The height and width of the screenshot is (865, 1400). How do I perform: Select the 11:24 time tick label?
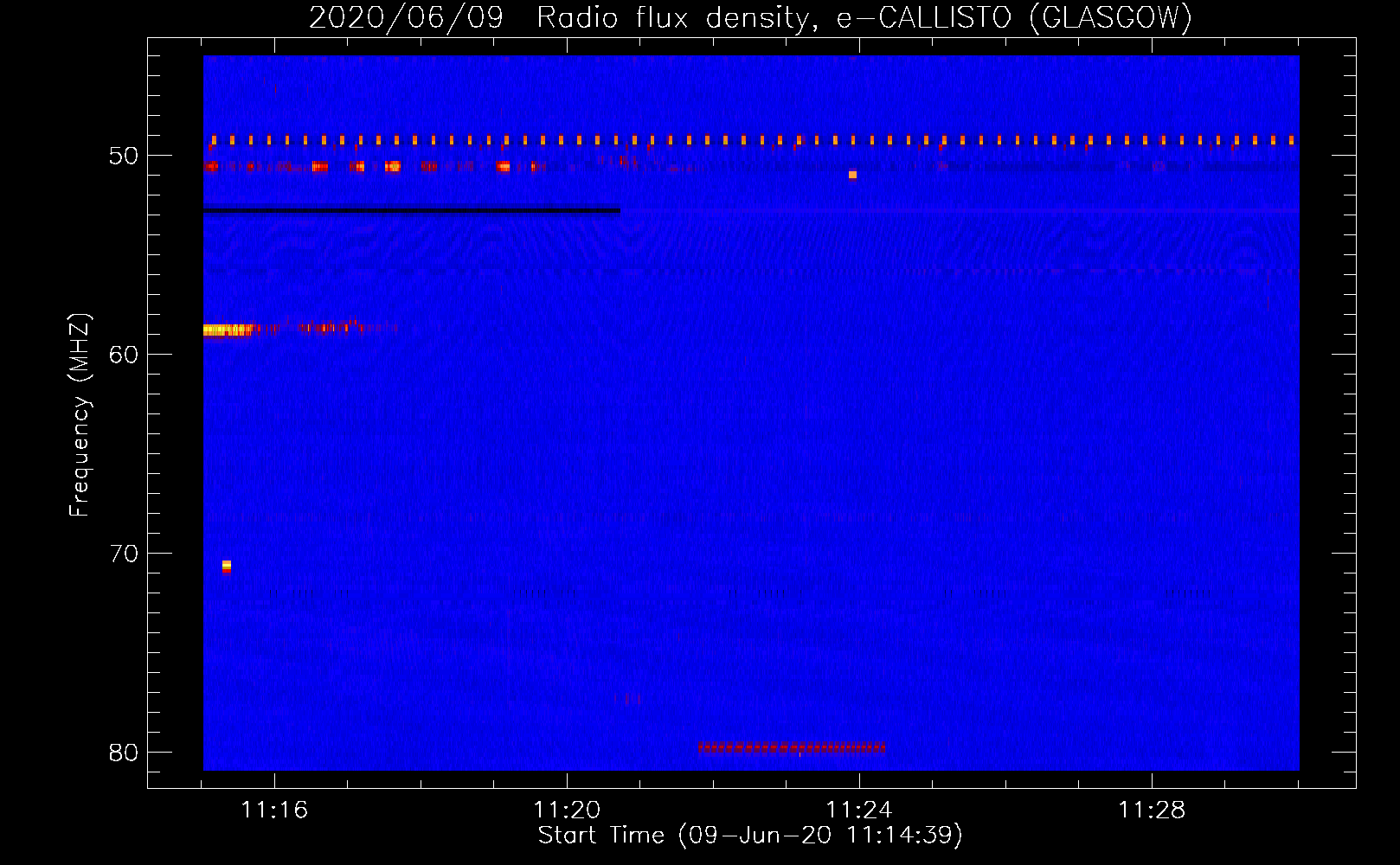[859, 811]
